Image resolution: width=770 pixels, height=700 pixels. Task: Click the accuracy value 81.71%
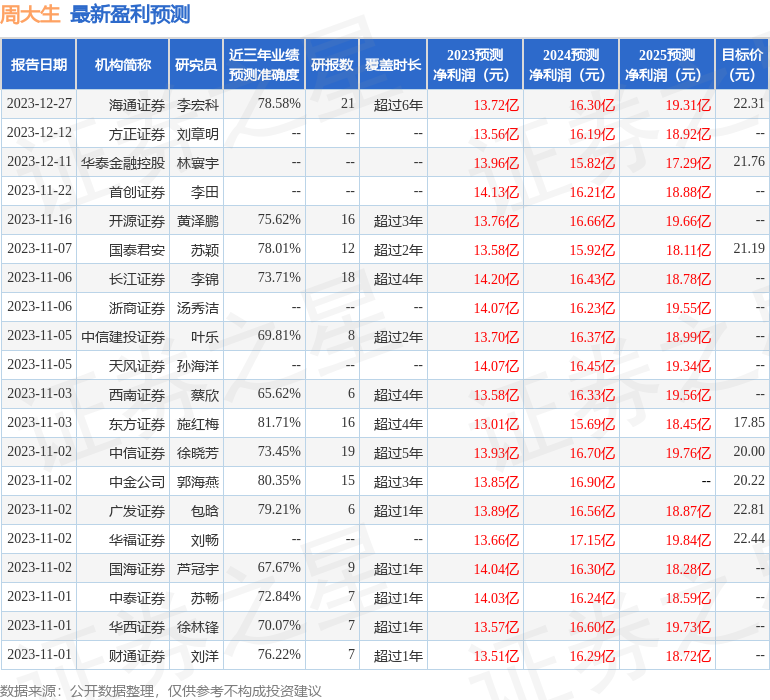pos(279,422)
